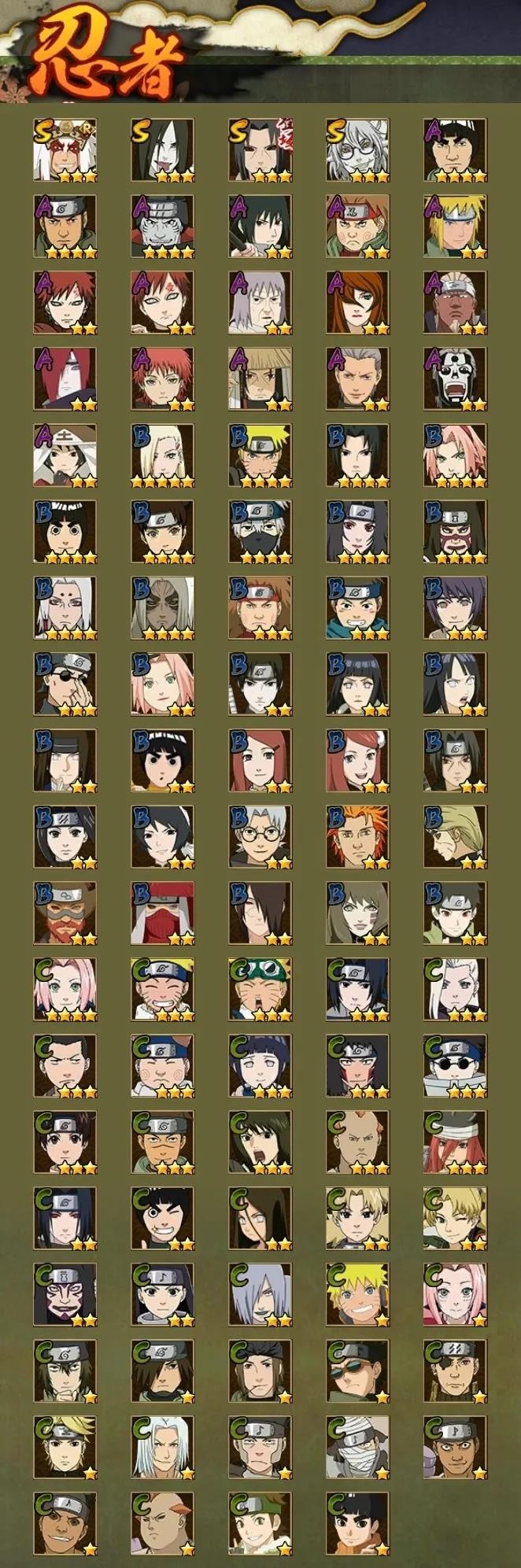Select the A-rank ninja wearing white Kage hat
The width and height of the screenshot is (521, 1568).
[65, 456]
